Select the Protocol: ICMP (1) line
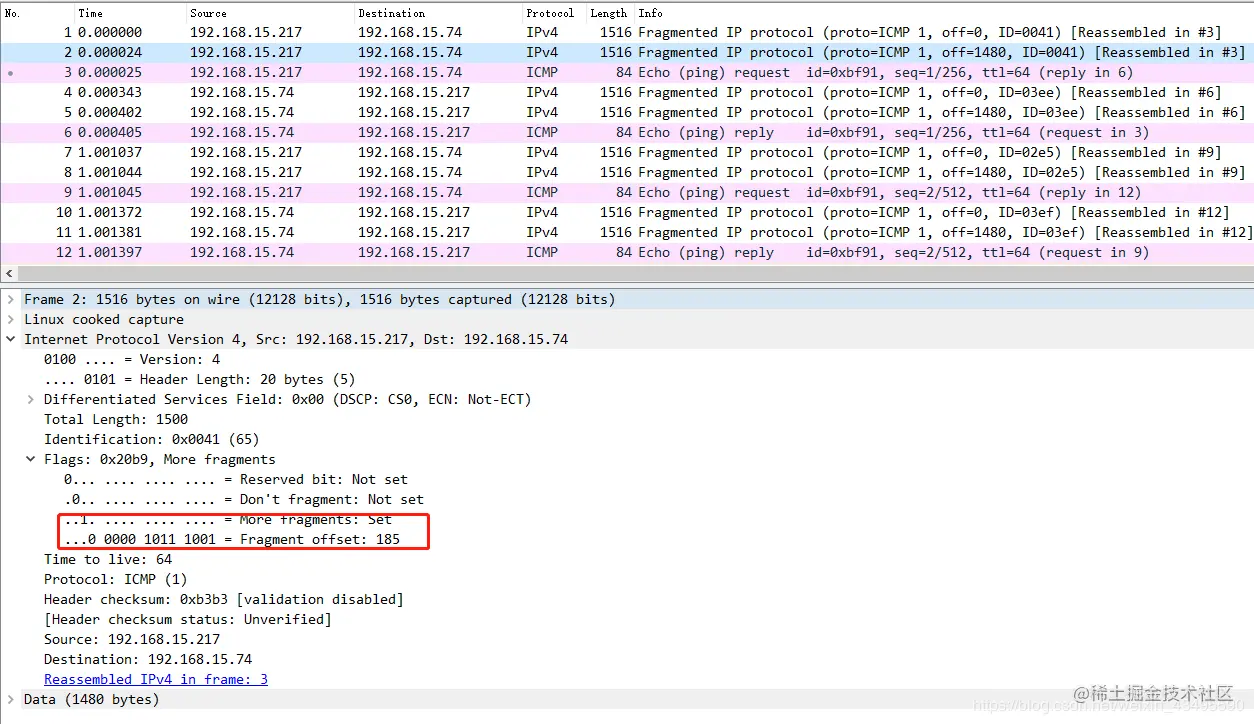Image resolution: width=1254 pixels, height=724 pixels. [116, 579]
